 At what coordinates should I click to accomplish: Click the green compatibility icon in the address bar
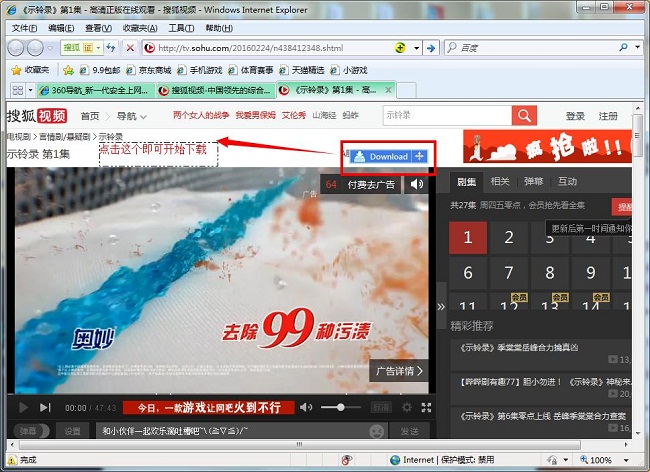(400, 48)
